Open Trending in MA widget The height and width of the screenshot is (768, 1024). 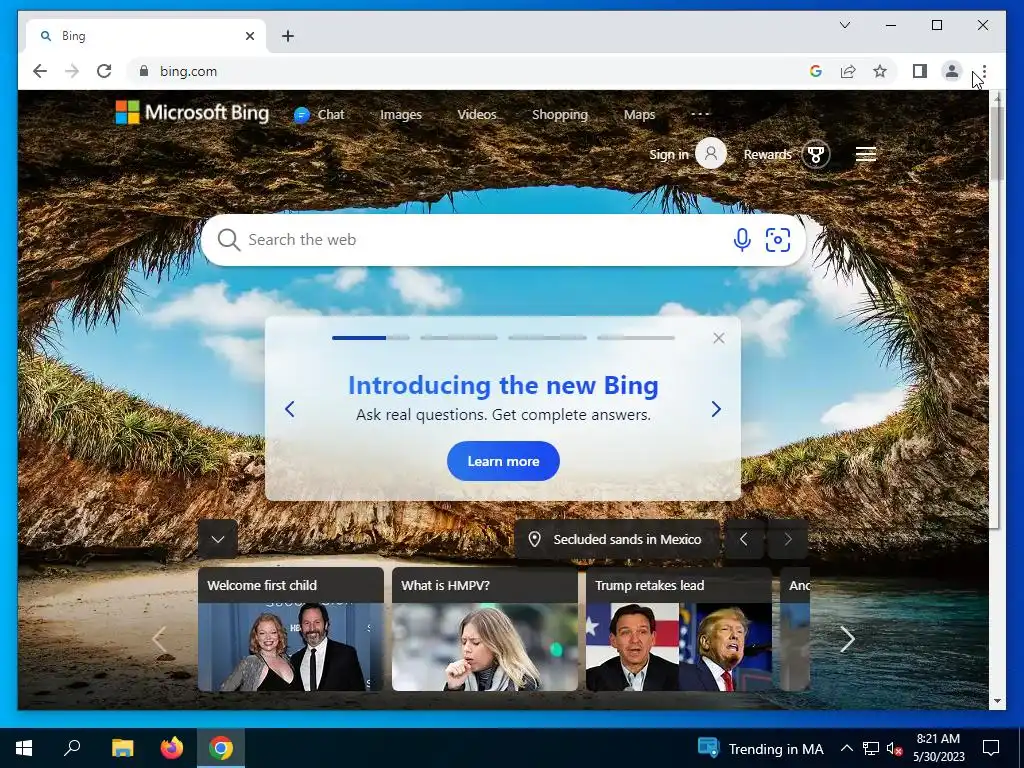click(761, 748)
